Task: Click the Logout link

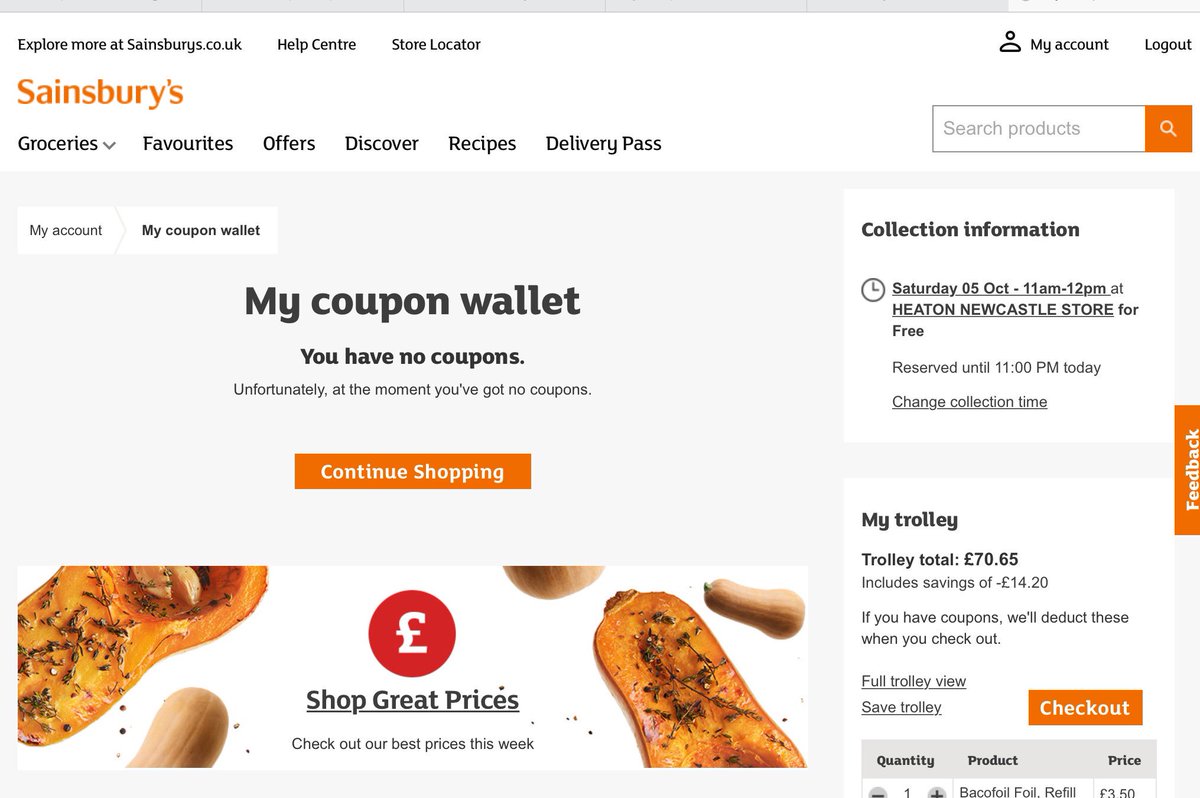Action: 1168,44
